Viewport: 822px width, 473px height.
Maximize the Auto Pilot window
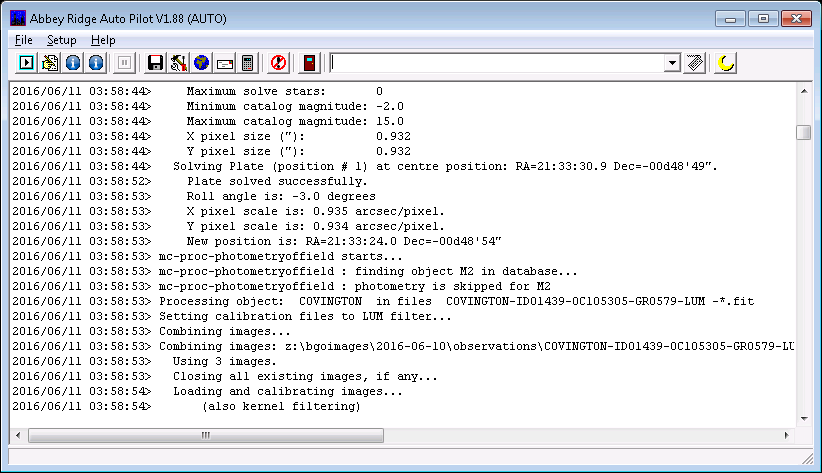[763, 19]
